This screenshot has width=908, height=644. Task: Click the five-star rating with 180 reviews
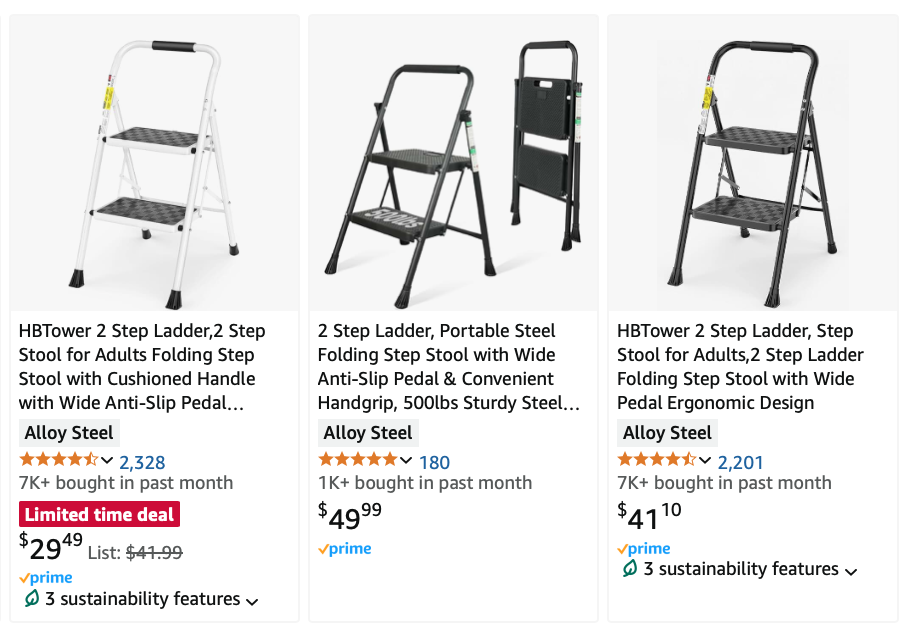click(x=357, y=460)
